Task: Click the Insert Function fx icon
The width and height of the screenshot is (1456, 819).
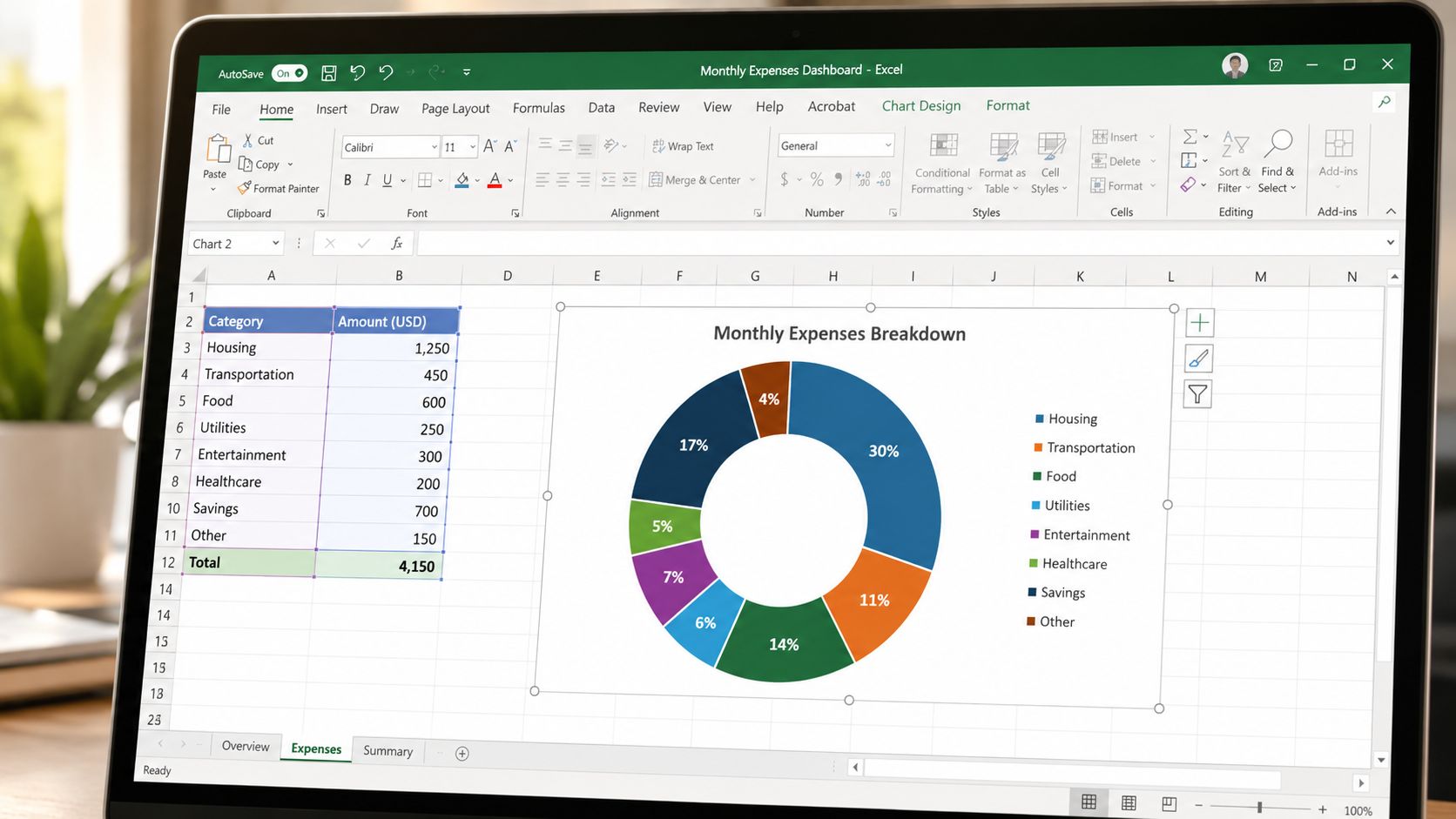Action: [396, 244]
